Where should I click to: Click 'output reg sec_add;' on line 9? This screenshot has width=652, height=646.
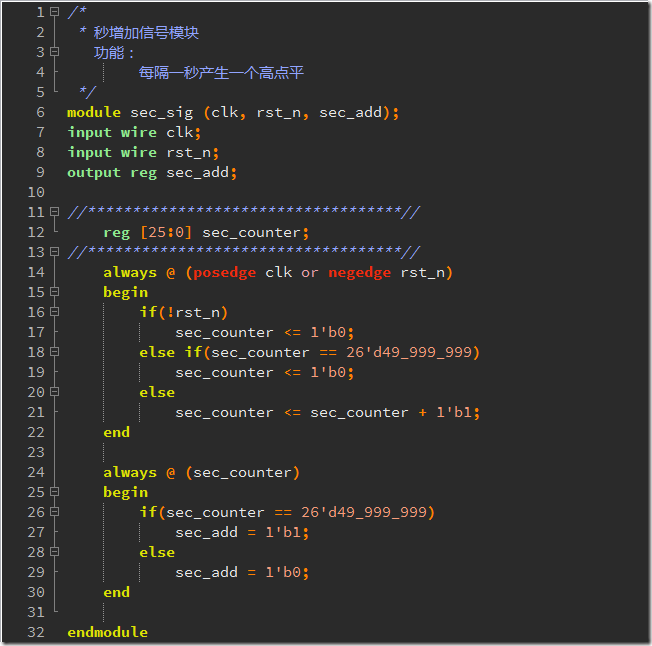click(x=152, y=173)
